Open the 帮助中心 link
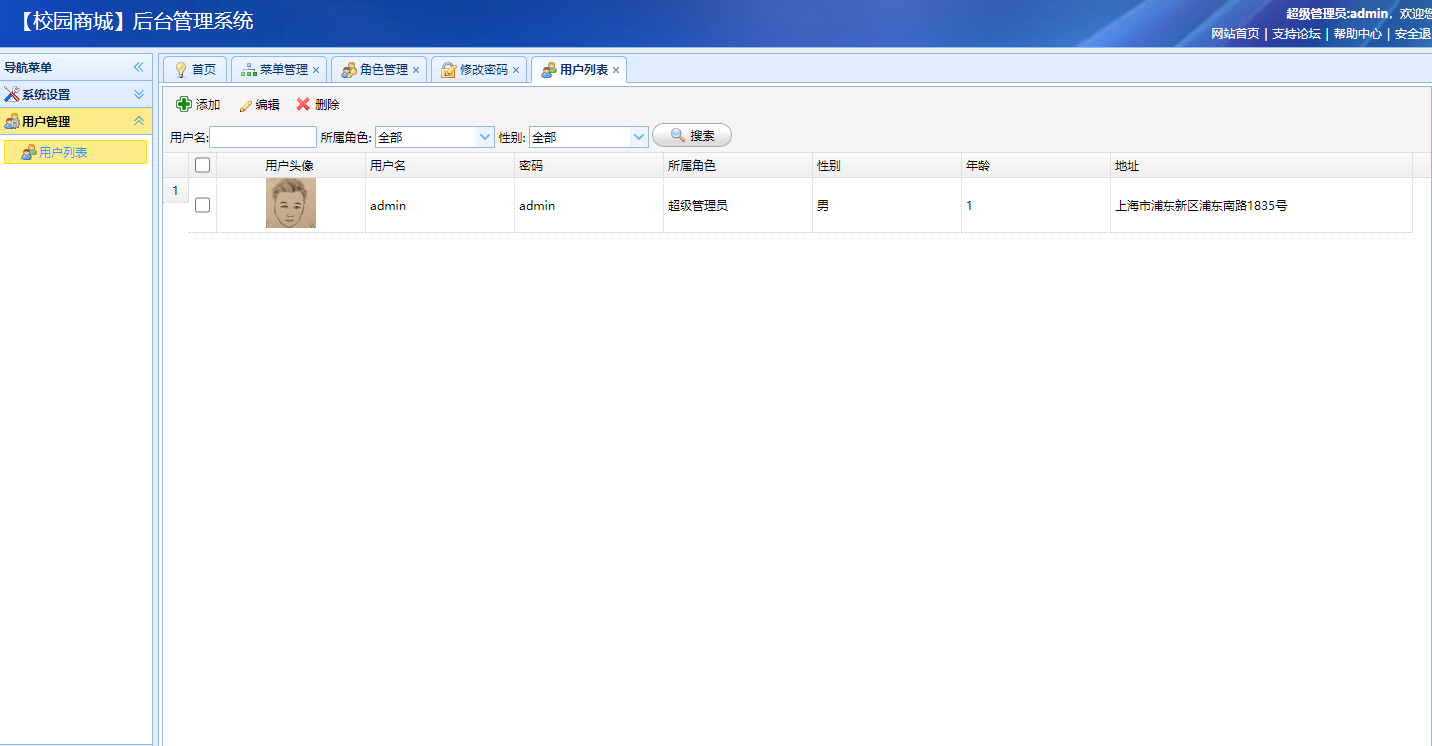 pyautogui.click(x=1357, y=33)
